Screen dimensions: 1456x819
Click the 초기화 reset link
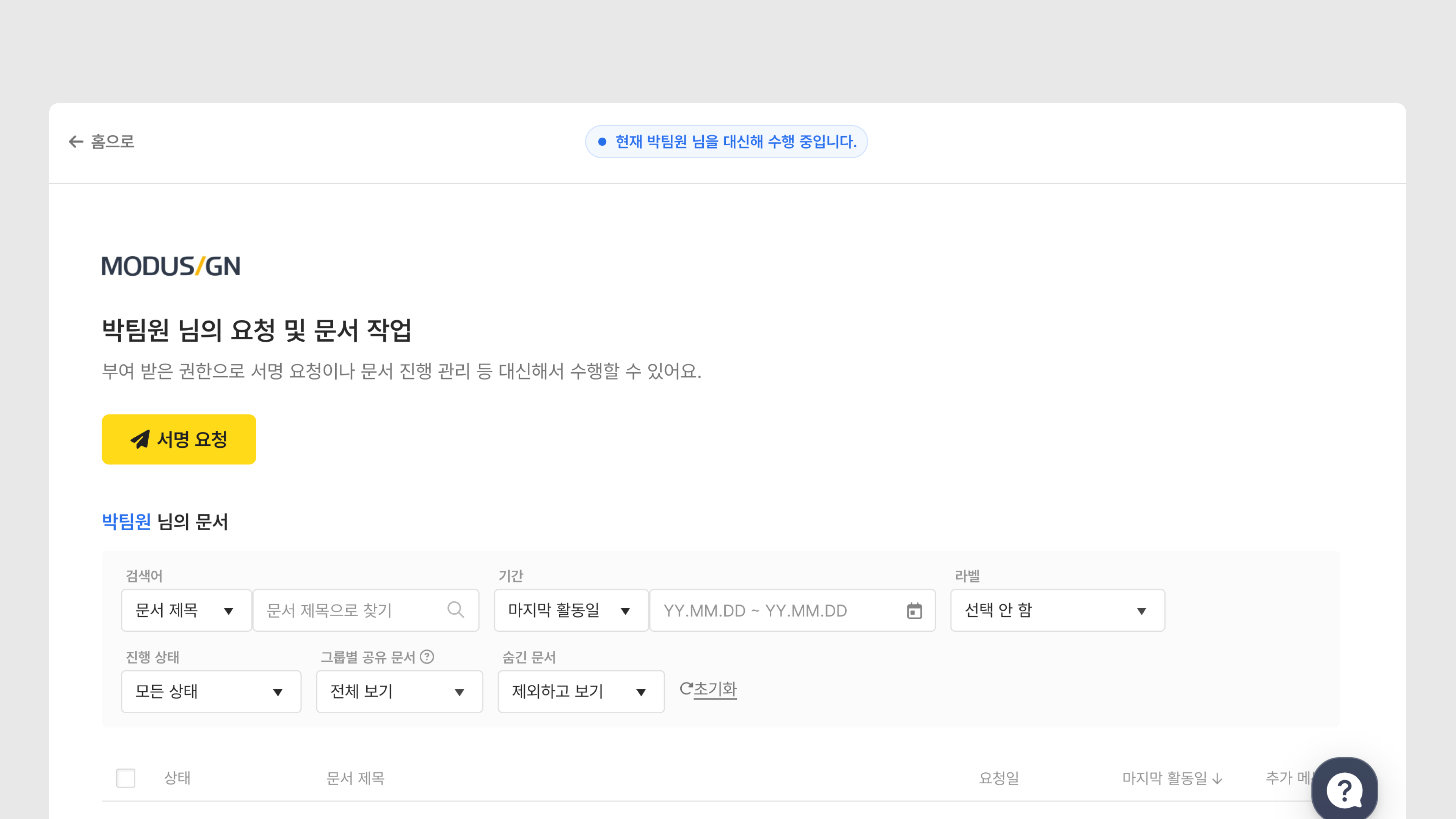(x=708, y=689)
